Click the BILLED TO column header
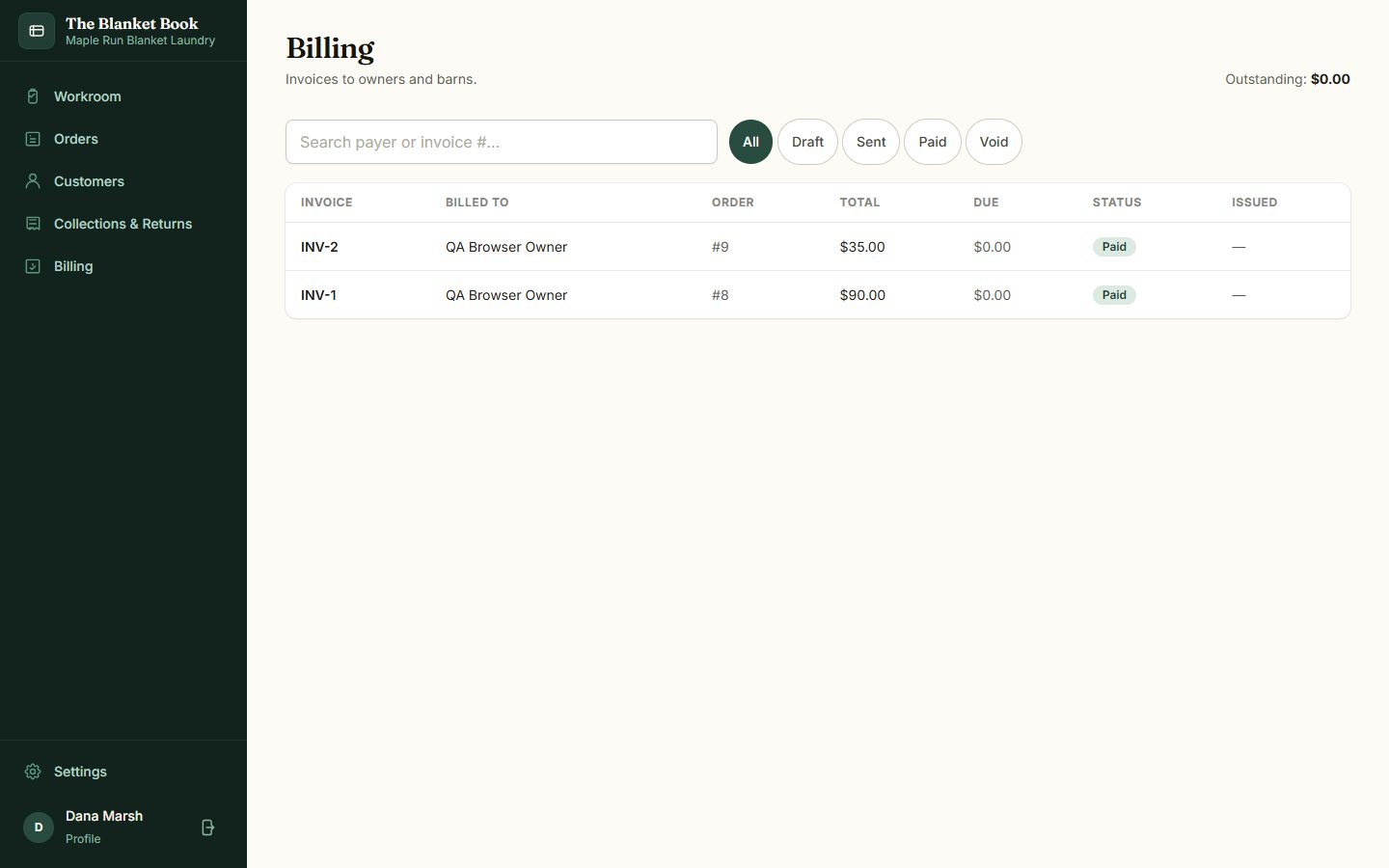This screenshot has height=868, width=1389. click(477, 203)
